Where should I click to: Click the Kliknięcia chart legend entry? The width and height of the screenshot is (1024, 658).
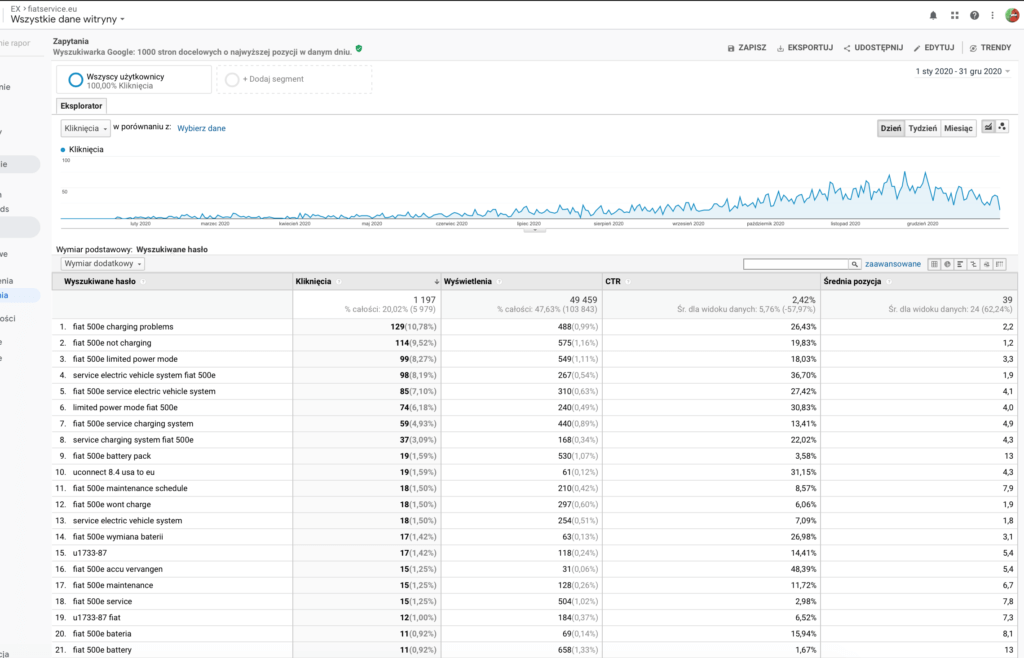coord(82,149)
